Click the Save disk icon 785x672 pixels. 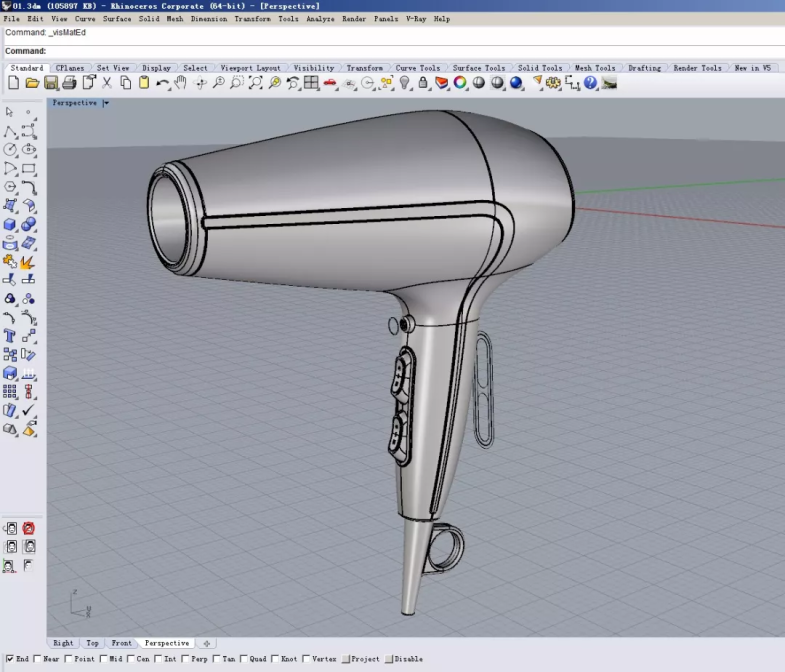click(x=51, y=83)
